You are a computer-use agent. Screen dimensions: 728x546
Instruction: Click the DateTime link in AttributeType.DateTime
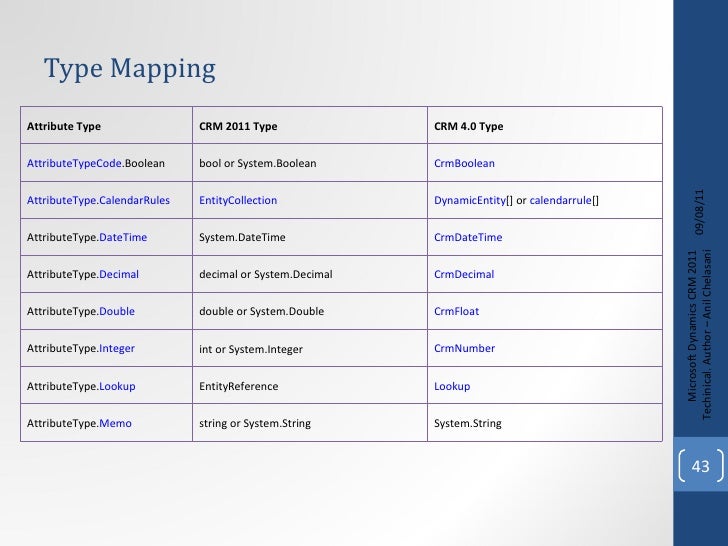point(123,237)
